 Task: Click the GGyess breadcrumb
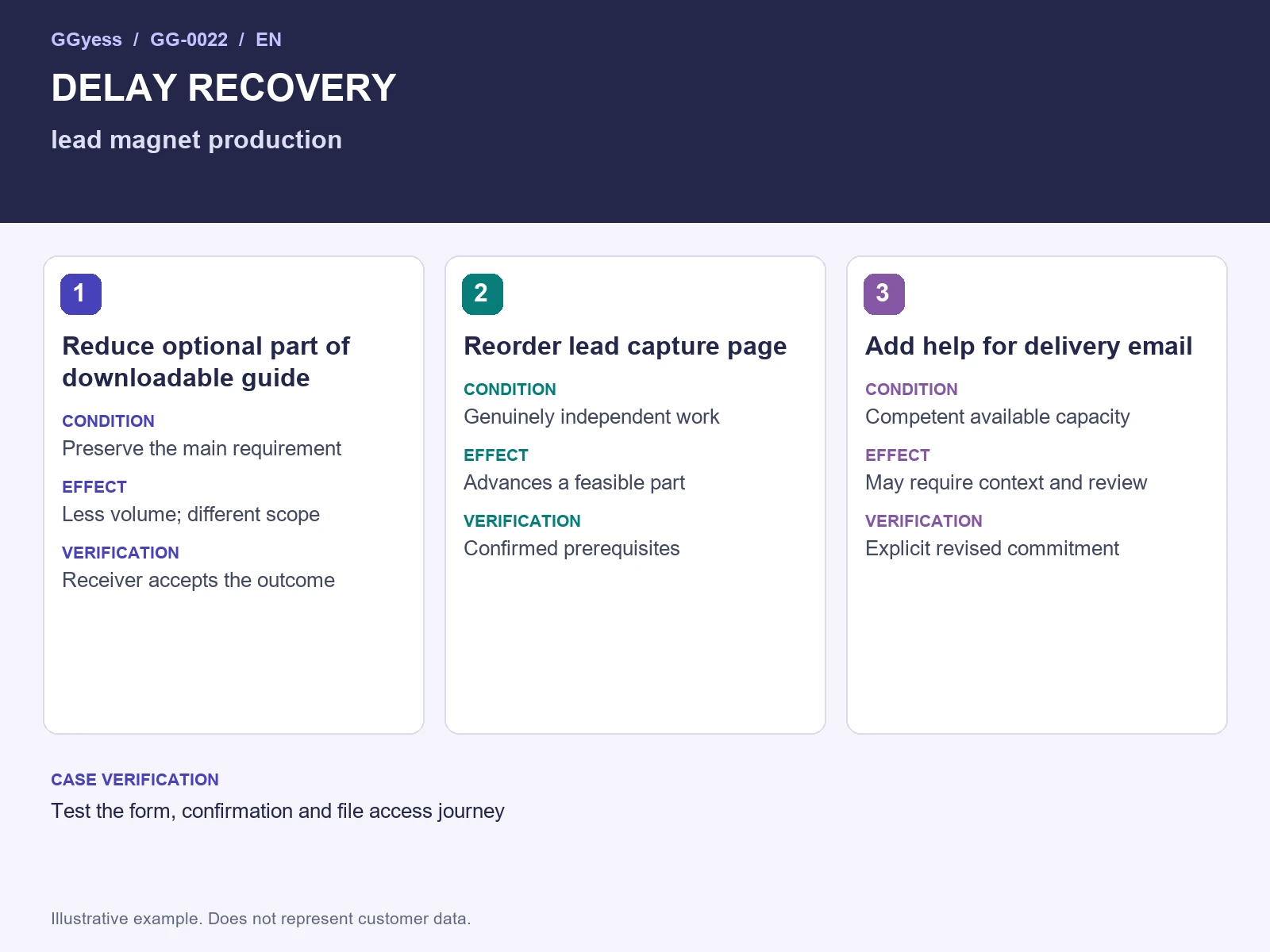pos(87,40)
